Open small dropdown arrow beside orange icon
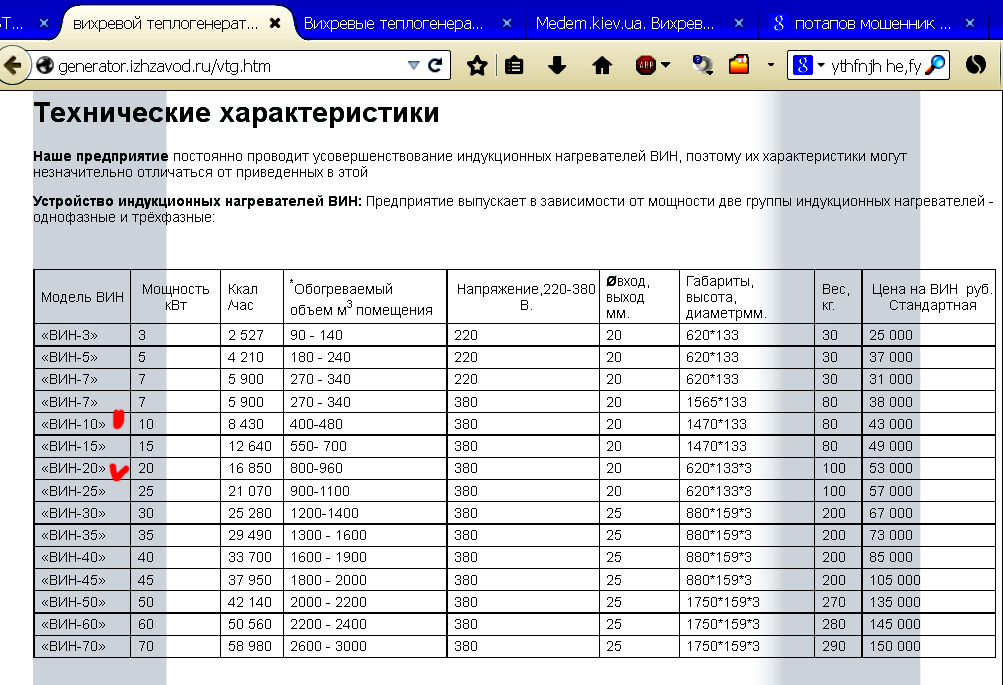1003x685 pixels. coord(771,65)
